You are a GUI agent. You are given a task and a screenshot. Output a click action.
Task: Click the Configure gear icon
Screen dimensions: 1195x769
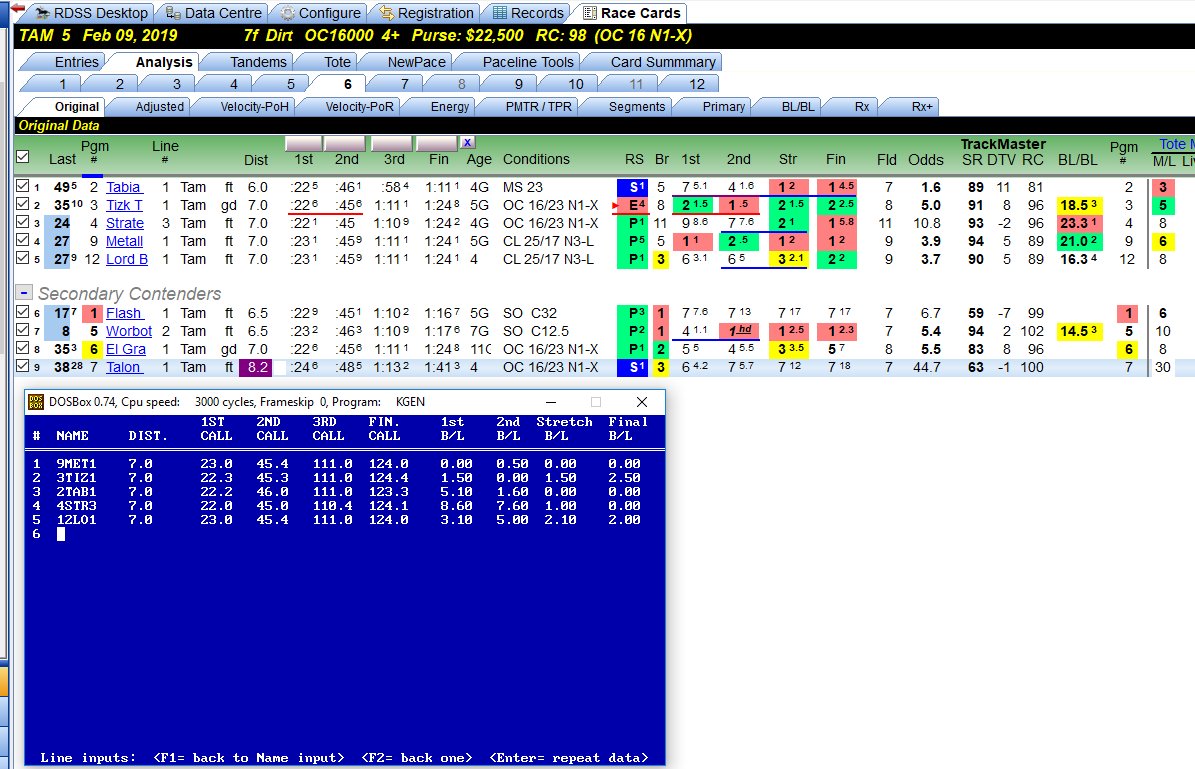coord(287,13)
